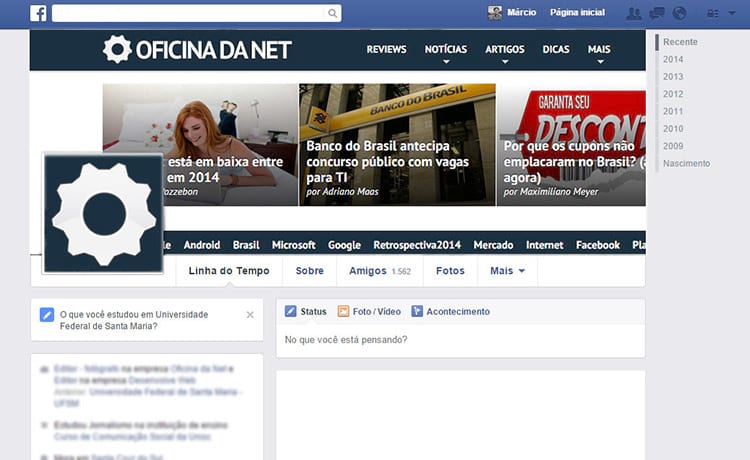Select Foto / Vídeo composer tab

coord(369,311)
